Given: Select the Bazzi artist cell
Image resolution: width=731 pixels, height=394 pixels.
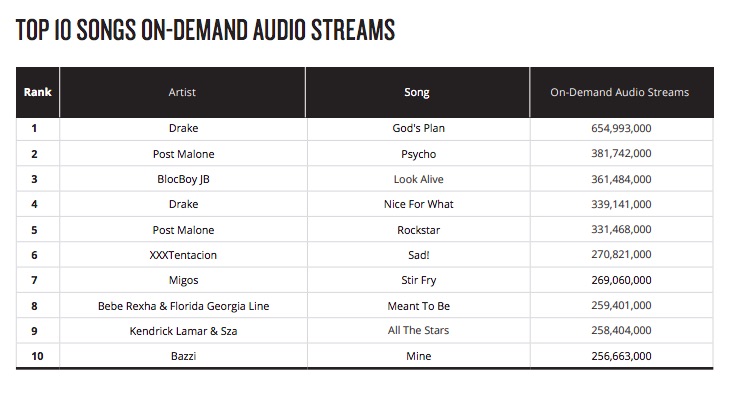Looking at the screenshot, I should (183, 356).
